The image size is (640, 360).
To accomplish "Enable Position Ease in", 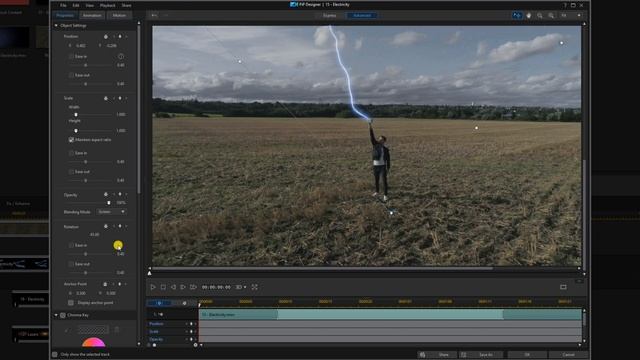I will [71, 56].
